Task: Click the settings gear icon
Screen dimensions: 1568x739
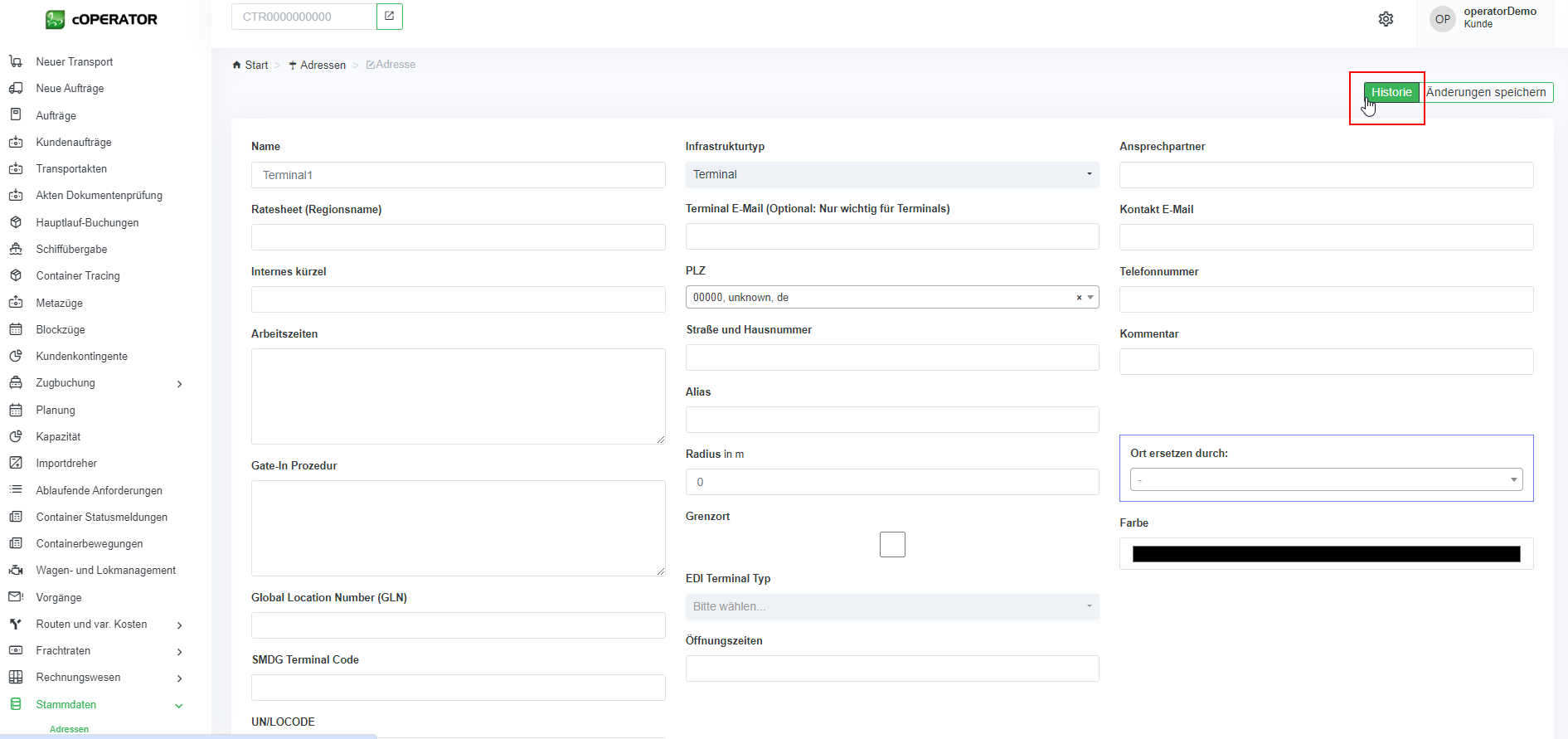Action: pos(1386,19)
